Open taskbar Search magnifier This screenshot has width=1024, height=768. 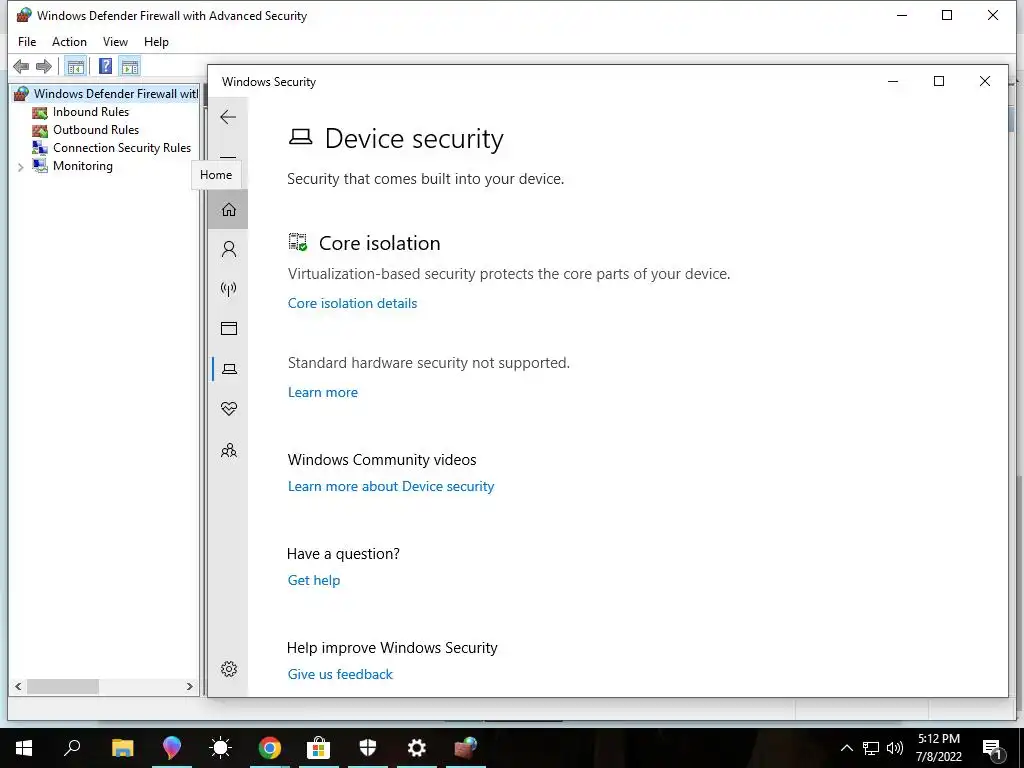click(72, 748)
